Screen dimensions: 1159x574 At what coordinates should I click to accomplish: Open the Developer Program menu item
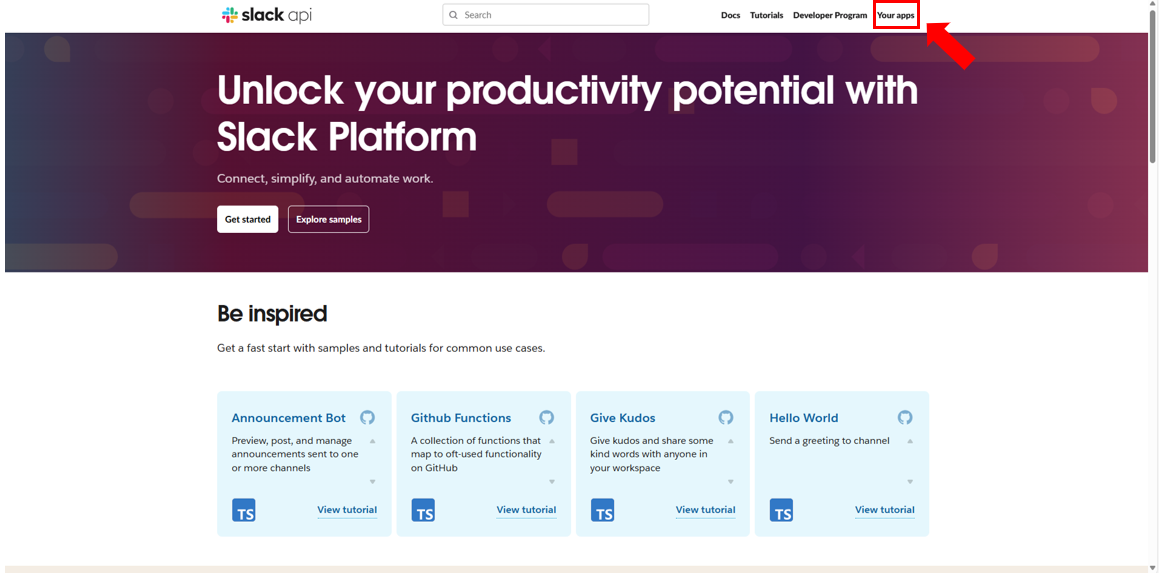coord(830,15)
